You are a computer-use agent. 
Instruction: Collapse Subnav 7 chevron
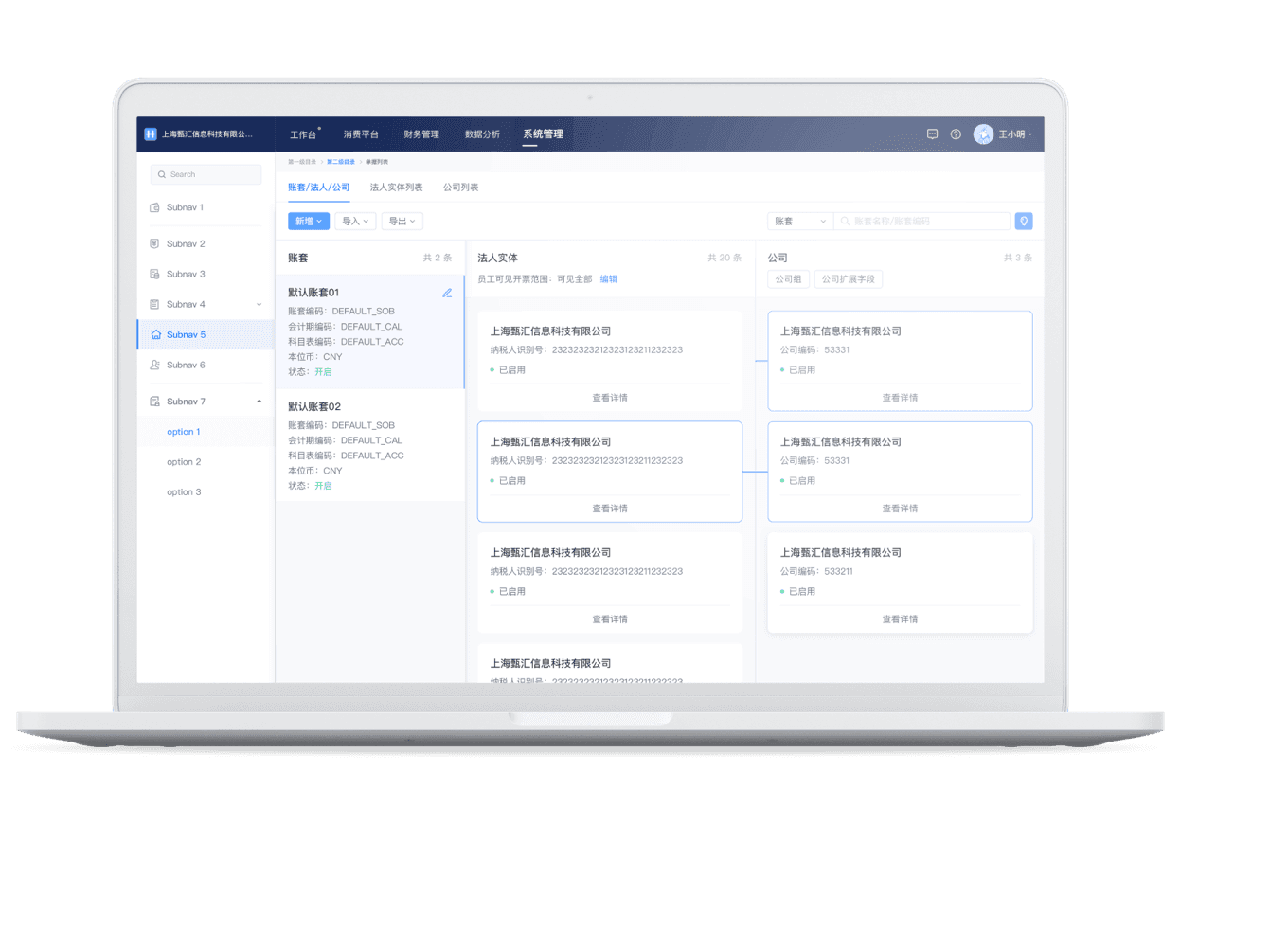click(x=259, y=402)
